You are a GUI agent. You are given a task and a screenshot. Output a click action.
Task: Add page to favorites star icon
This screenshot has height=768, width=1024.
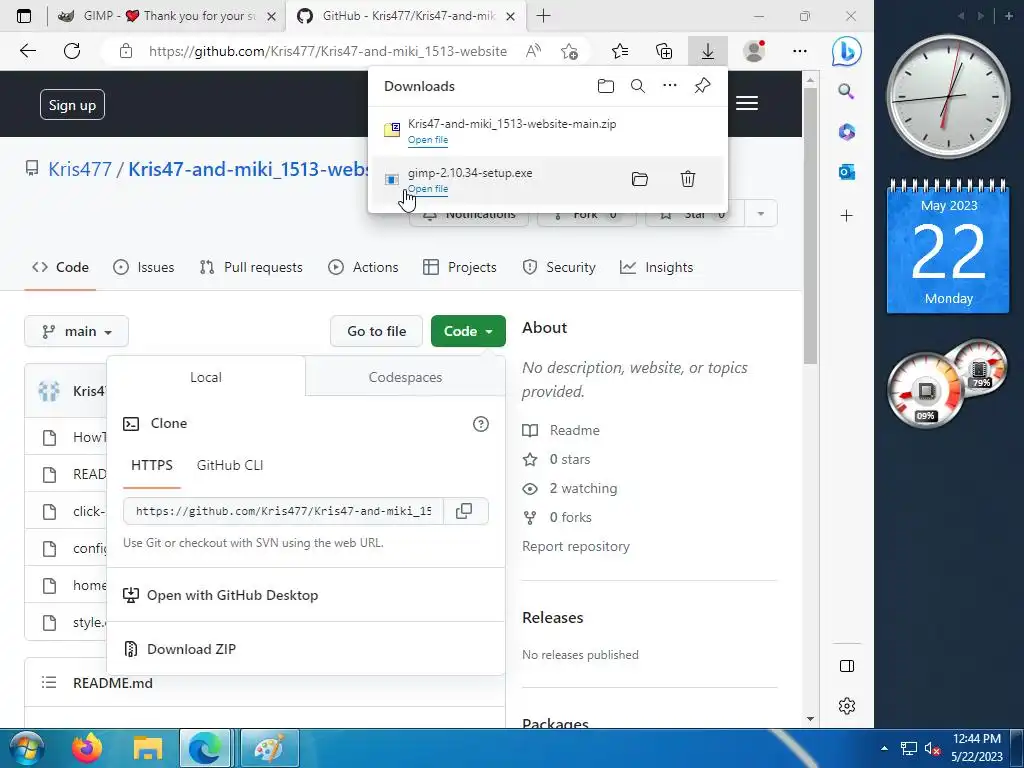569,51
